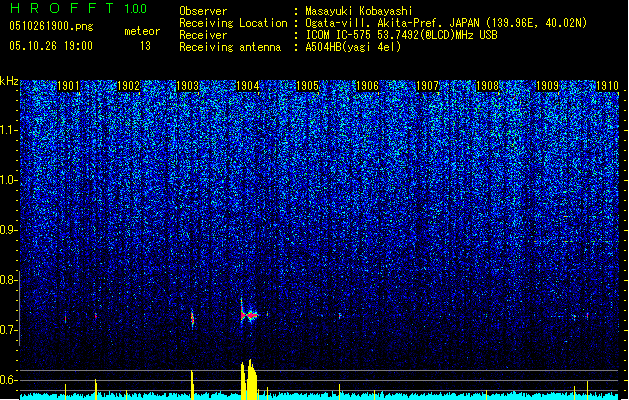Click the 1907 time marker
629x400 pixels.
pyautogui.click(x=427, y=86)
